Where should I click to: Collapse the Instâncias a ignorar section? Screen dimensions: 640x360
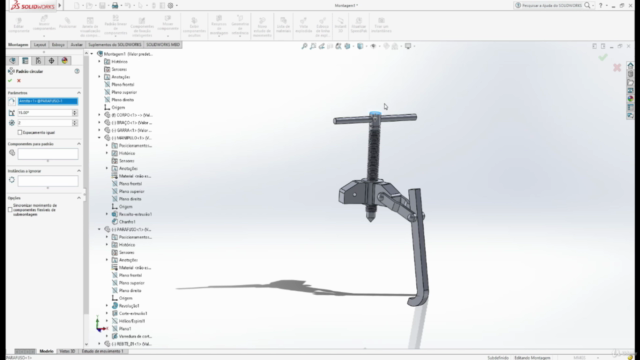[79, 171]
